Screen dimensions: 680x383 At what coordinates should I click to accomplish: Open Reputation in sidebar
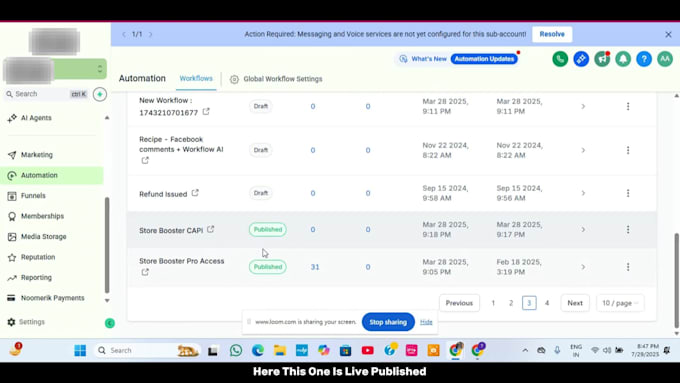coord(52,257)
